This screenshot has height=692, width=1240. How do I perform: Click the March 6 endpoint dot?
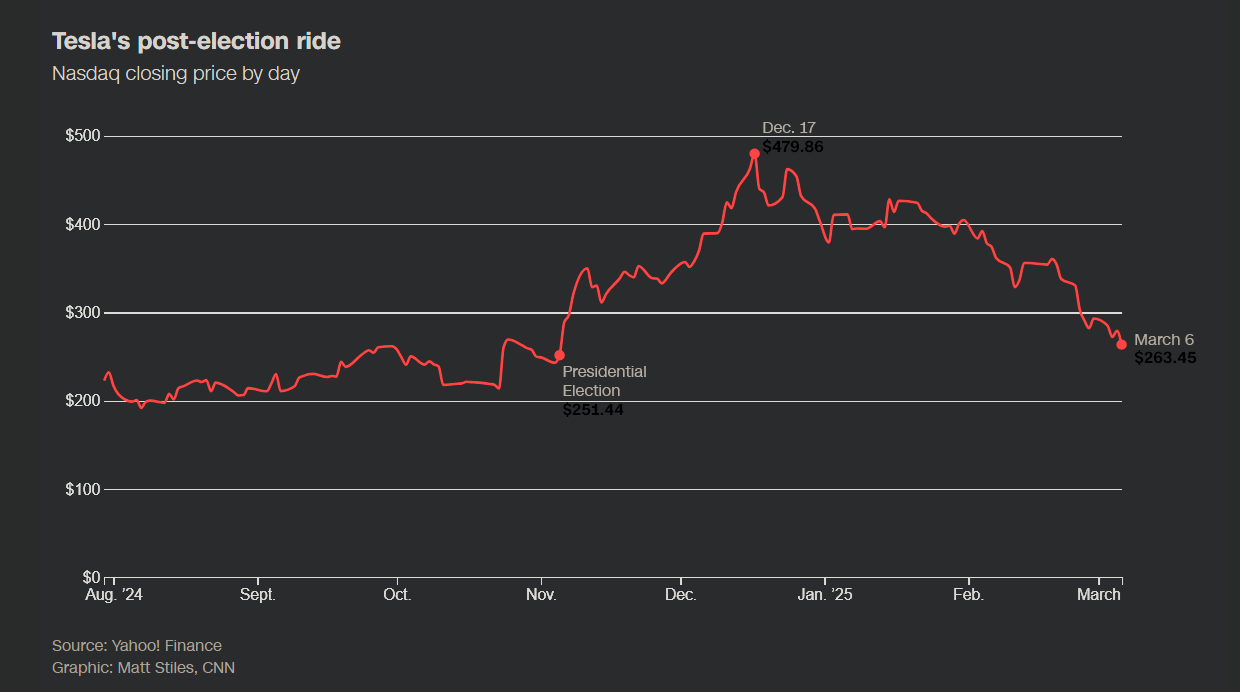(1121, 344)
